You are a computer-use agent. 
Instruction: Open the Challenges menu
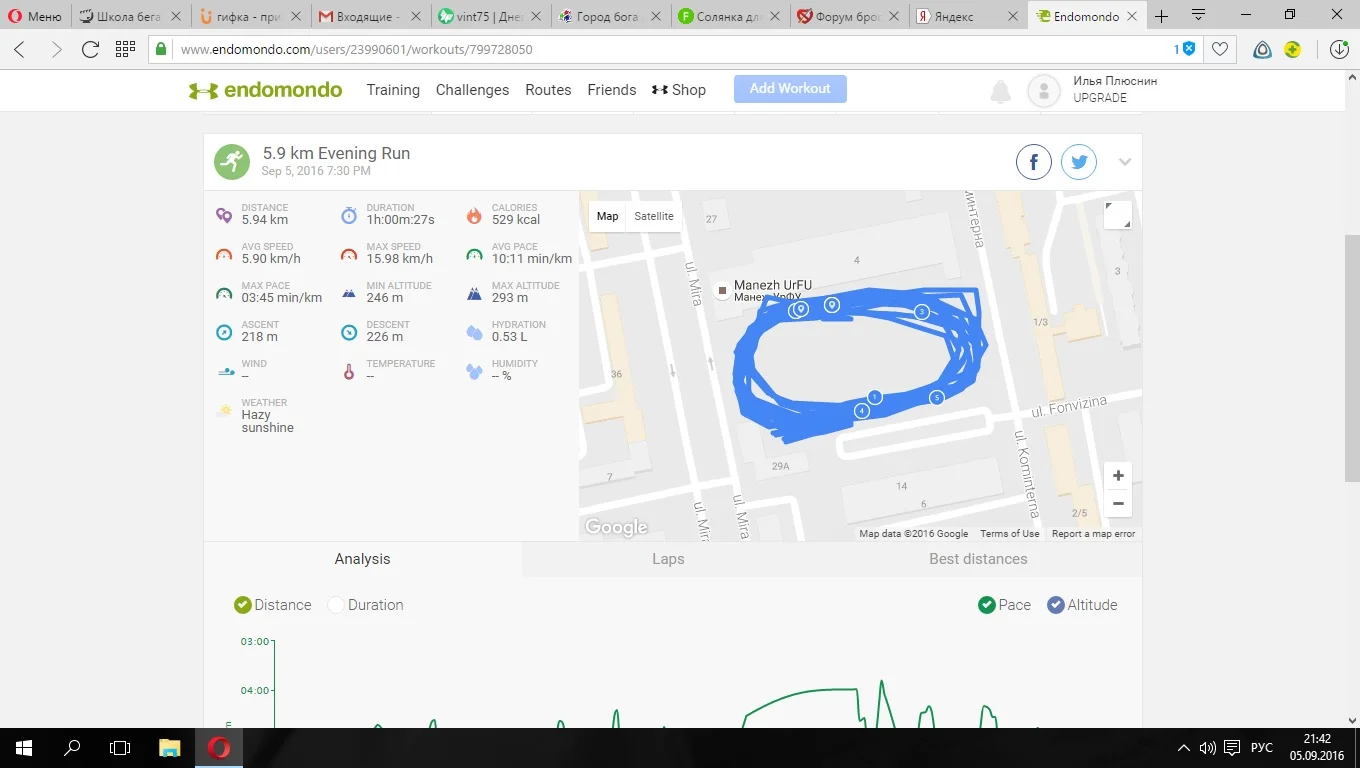coord(473,90)
